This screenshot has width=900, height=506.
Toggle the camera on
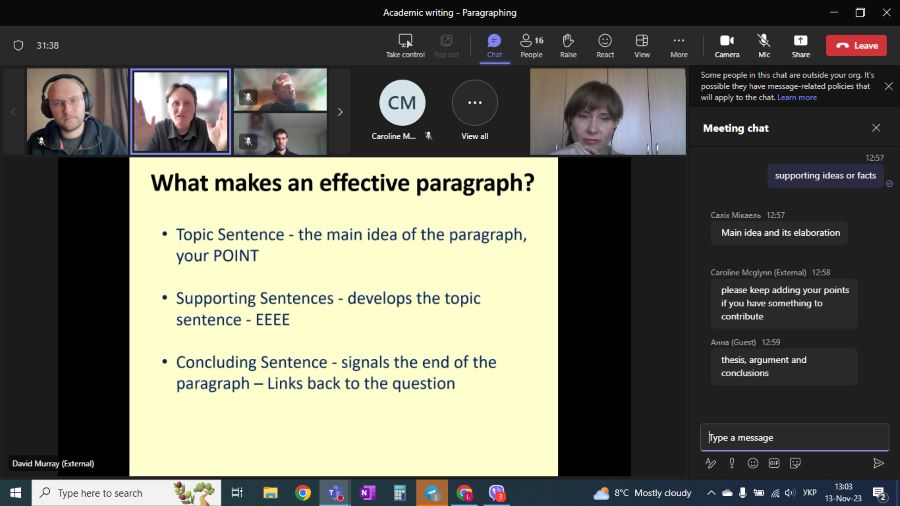tap(727, 45)
